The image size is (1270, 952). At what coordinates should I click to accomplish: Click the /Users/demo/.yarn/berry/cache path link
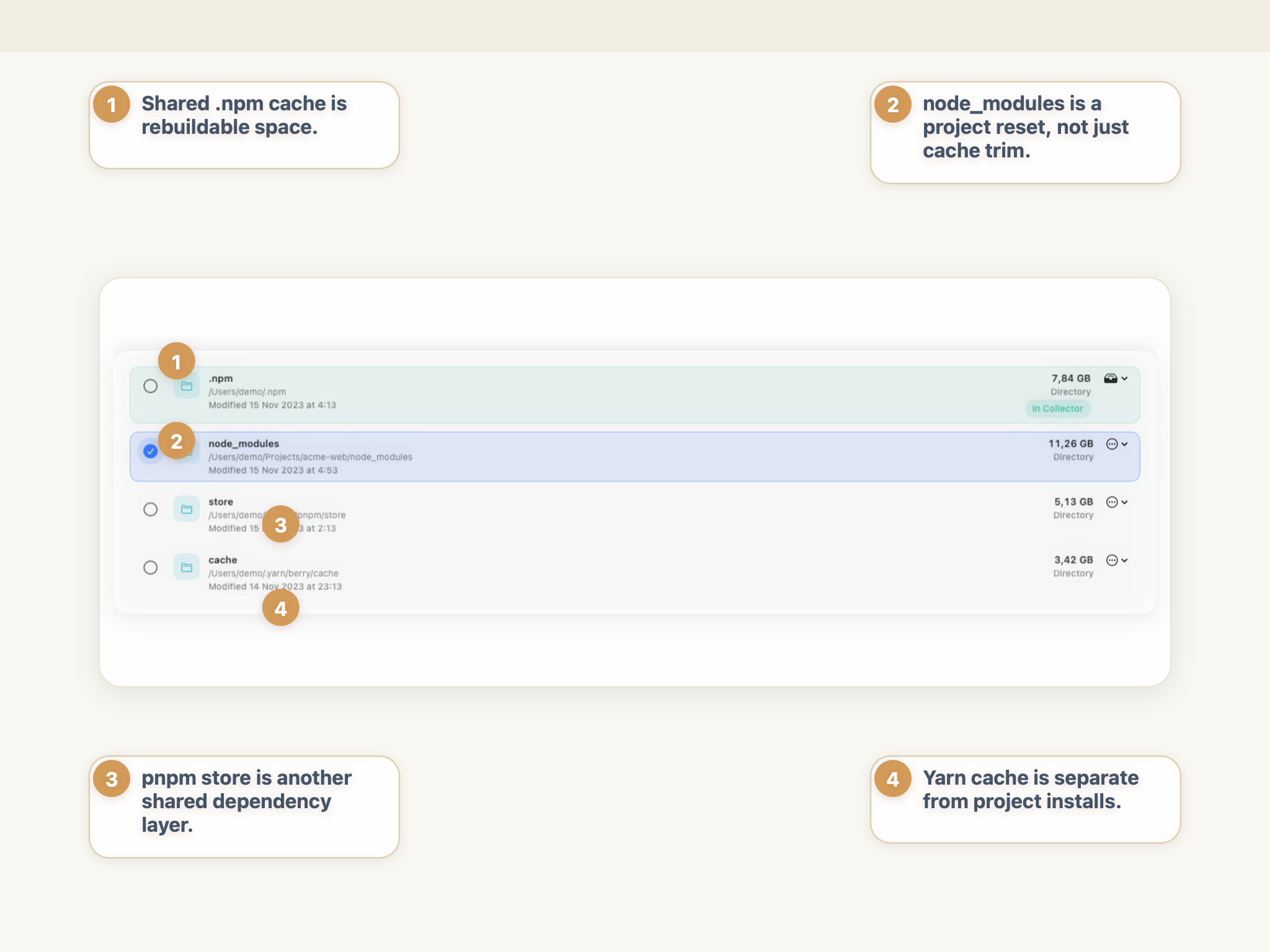[273, 573]
